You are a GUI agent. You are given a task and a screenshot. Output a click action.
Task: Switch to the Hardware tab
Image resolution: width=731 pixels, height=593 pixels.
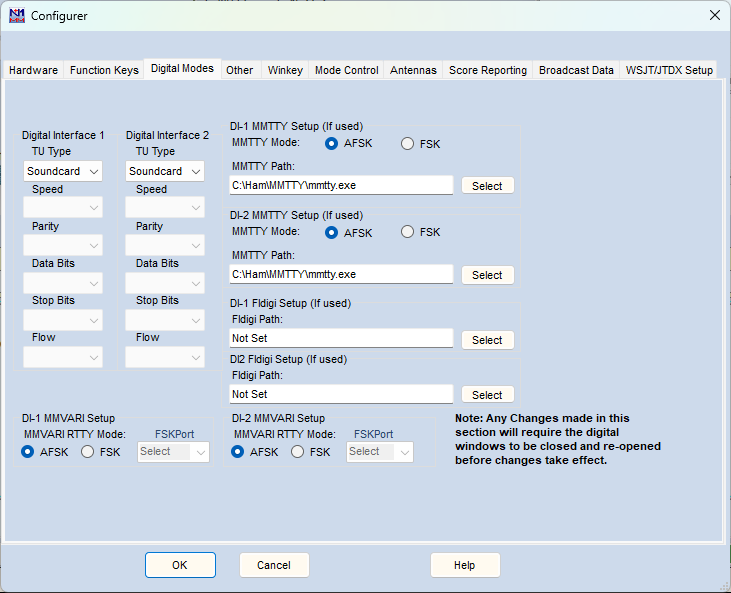tap(33, 70)
